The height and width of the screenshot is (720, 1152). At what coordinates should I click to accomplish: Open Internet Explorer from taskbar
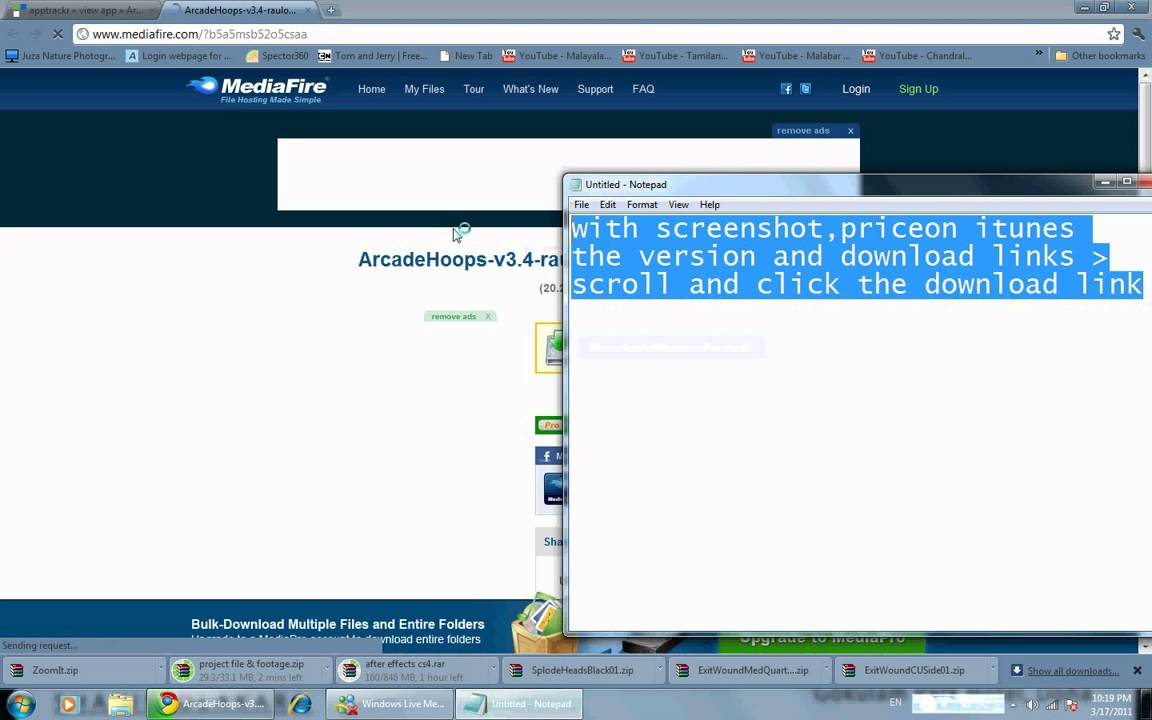[300, 704]
